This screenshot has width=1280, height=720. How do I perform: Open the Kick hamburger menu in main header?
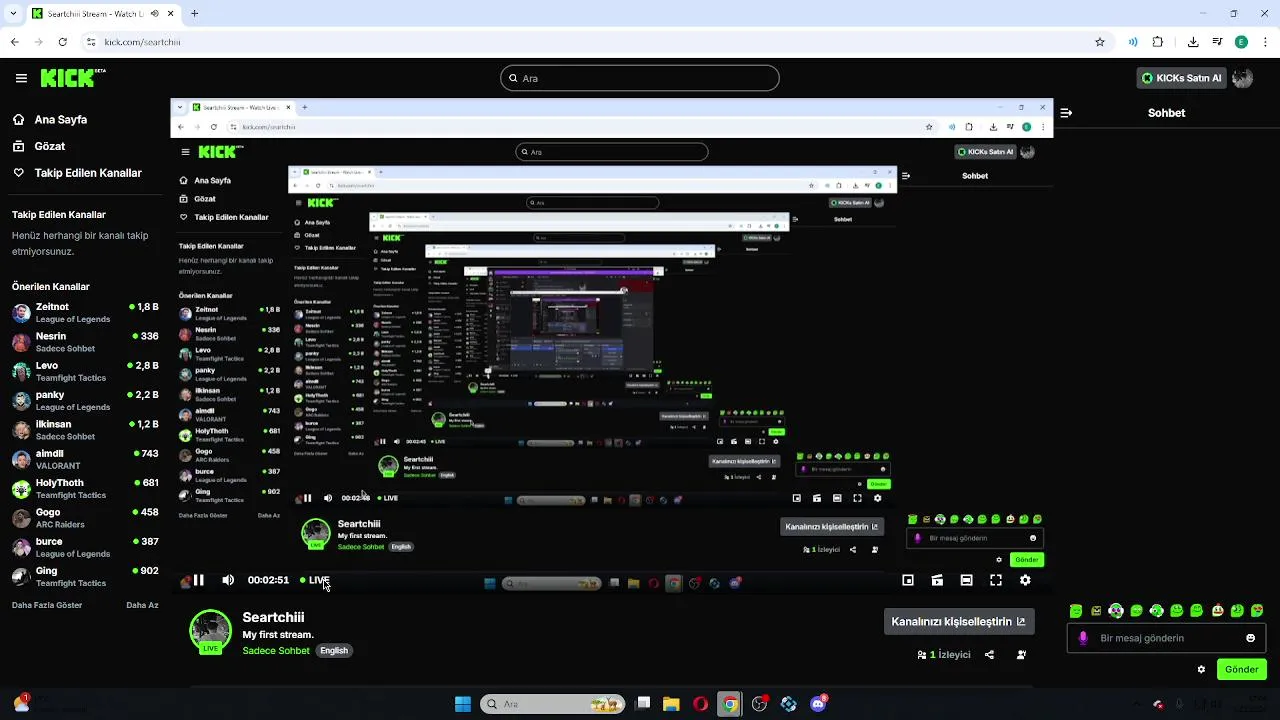[x=21, y=78]
